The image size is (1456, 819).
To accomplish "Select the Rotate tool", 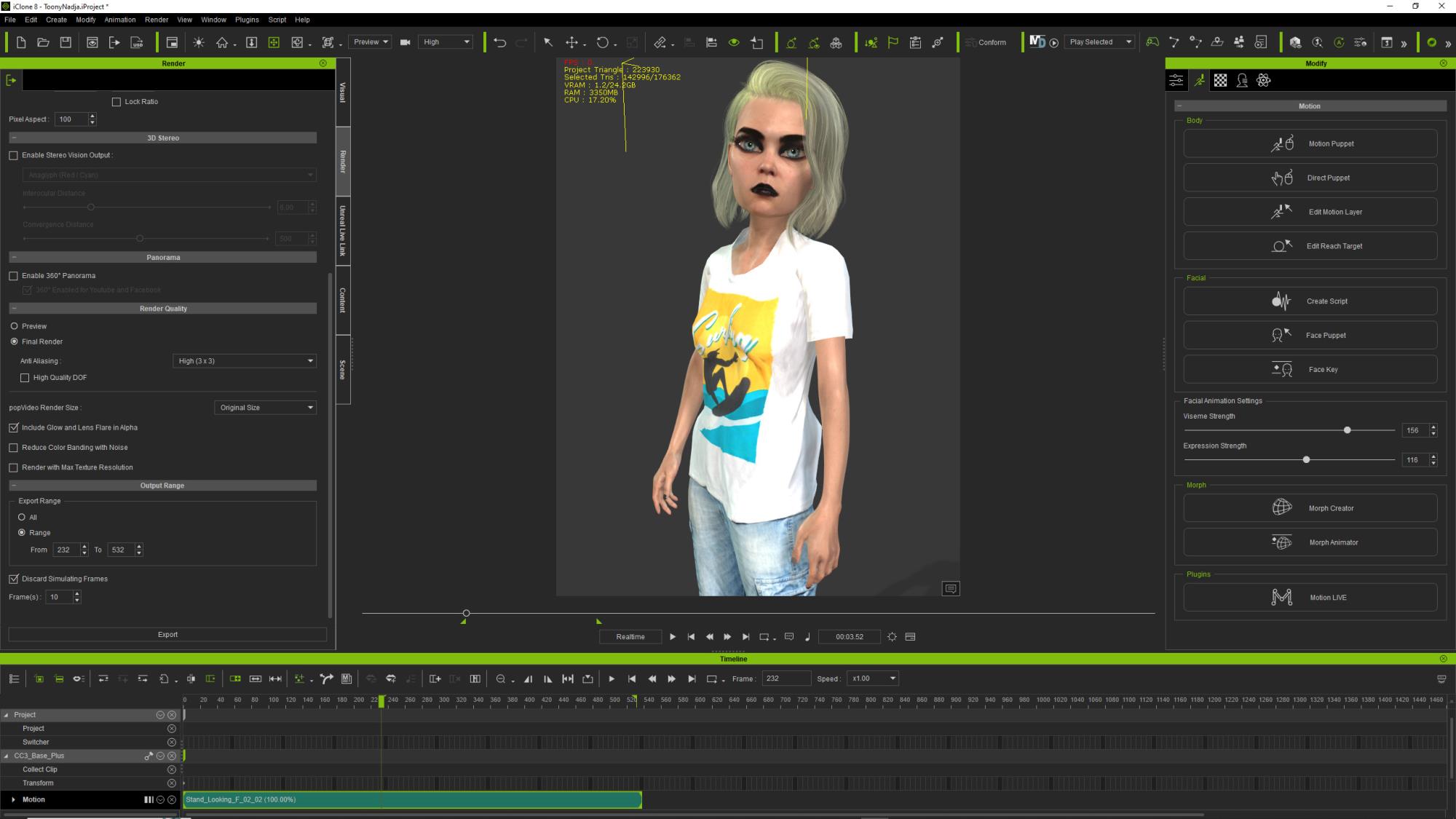I will click(602, 42).
